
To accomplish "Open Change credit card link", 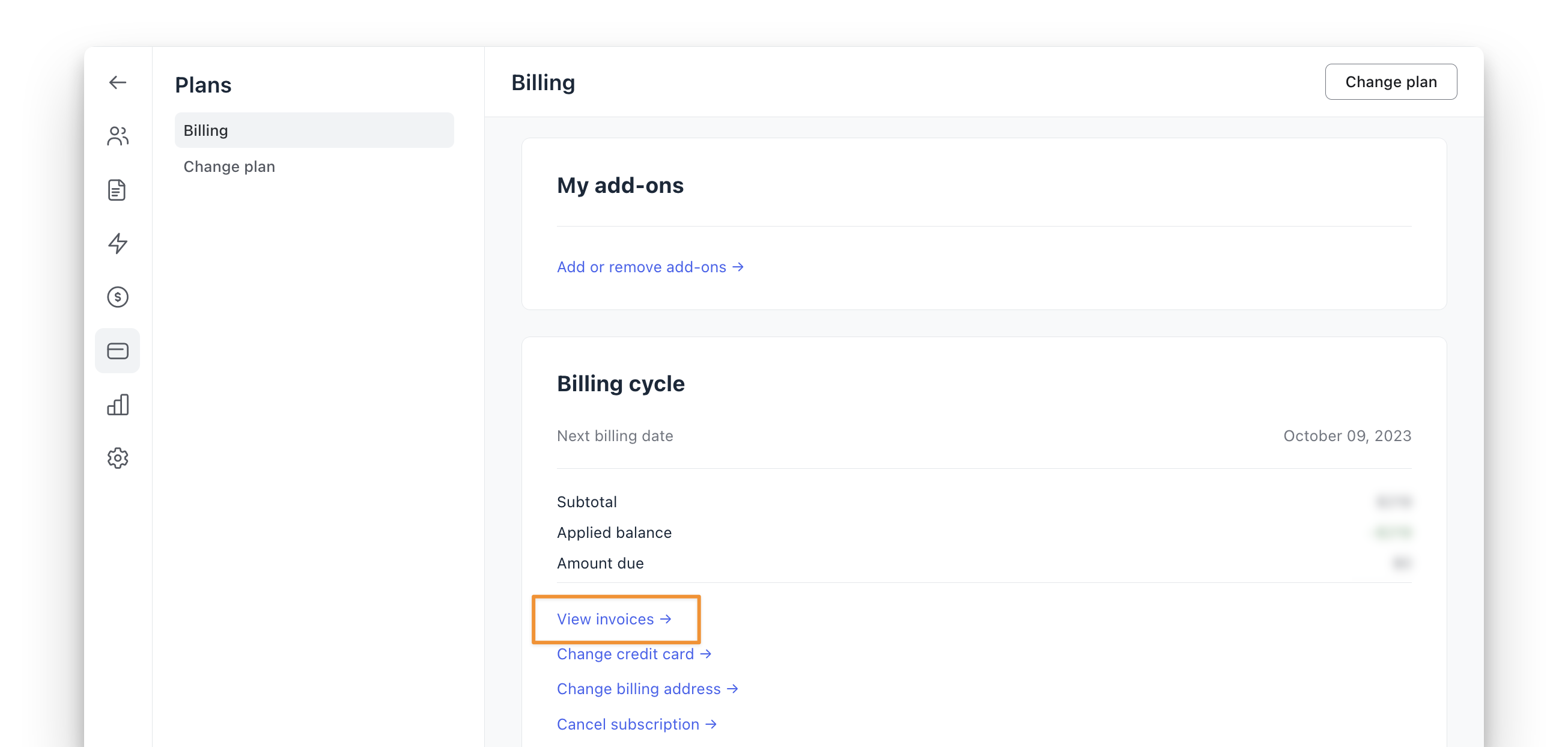I will (633, 654).
